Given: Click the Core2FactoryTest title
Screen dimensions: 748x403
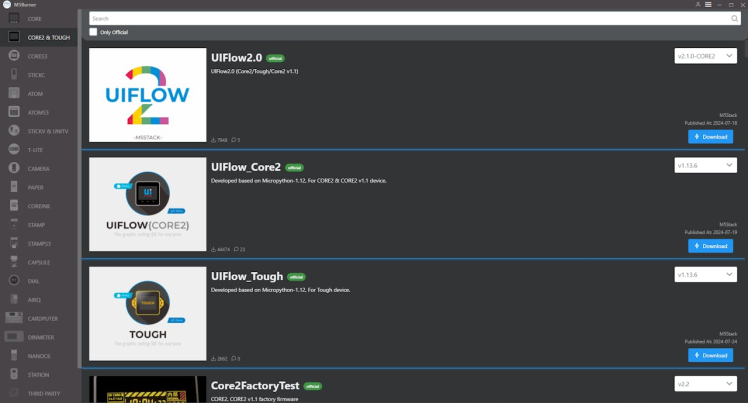Looking at the screenshot, I should 255,385.
